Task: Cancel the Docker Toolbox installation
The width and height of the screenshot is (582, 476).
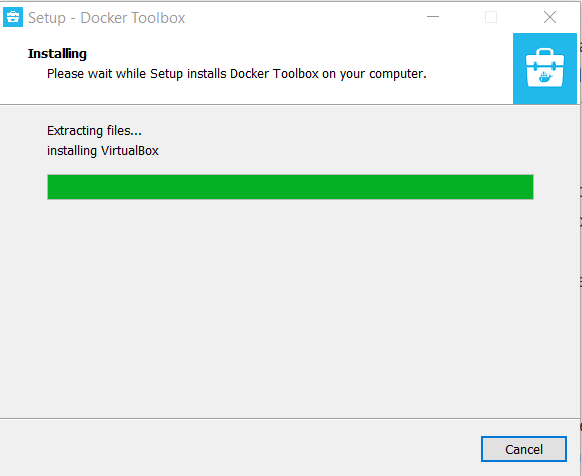Action: coord(524,449)
